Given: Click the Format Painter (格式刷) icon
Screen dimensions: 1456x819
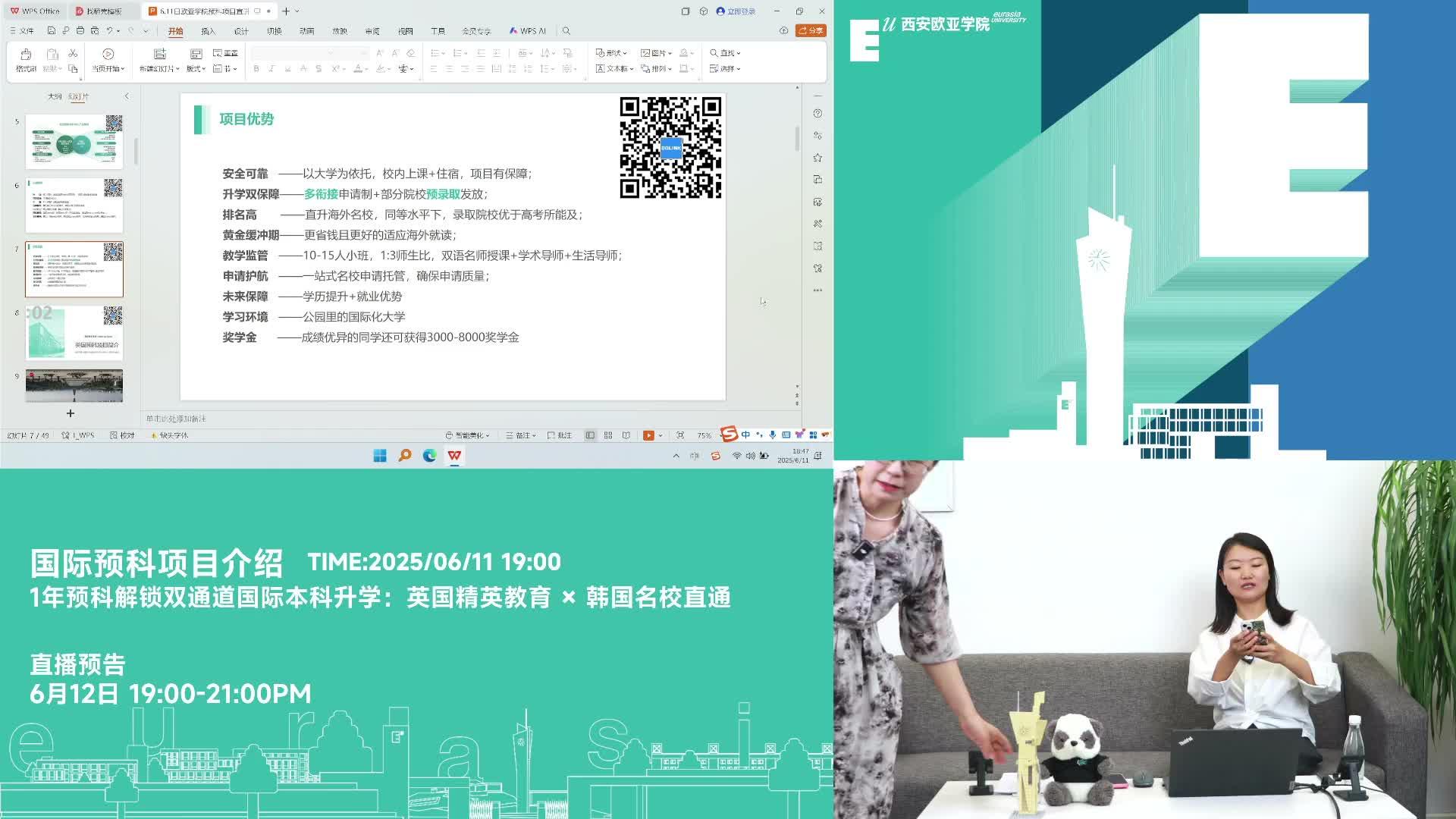Looking at the screenshot, I should tap(26, 55).
